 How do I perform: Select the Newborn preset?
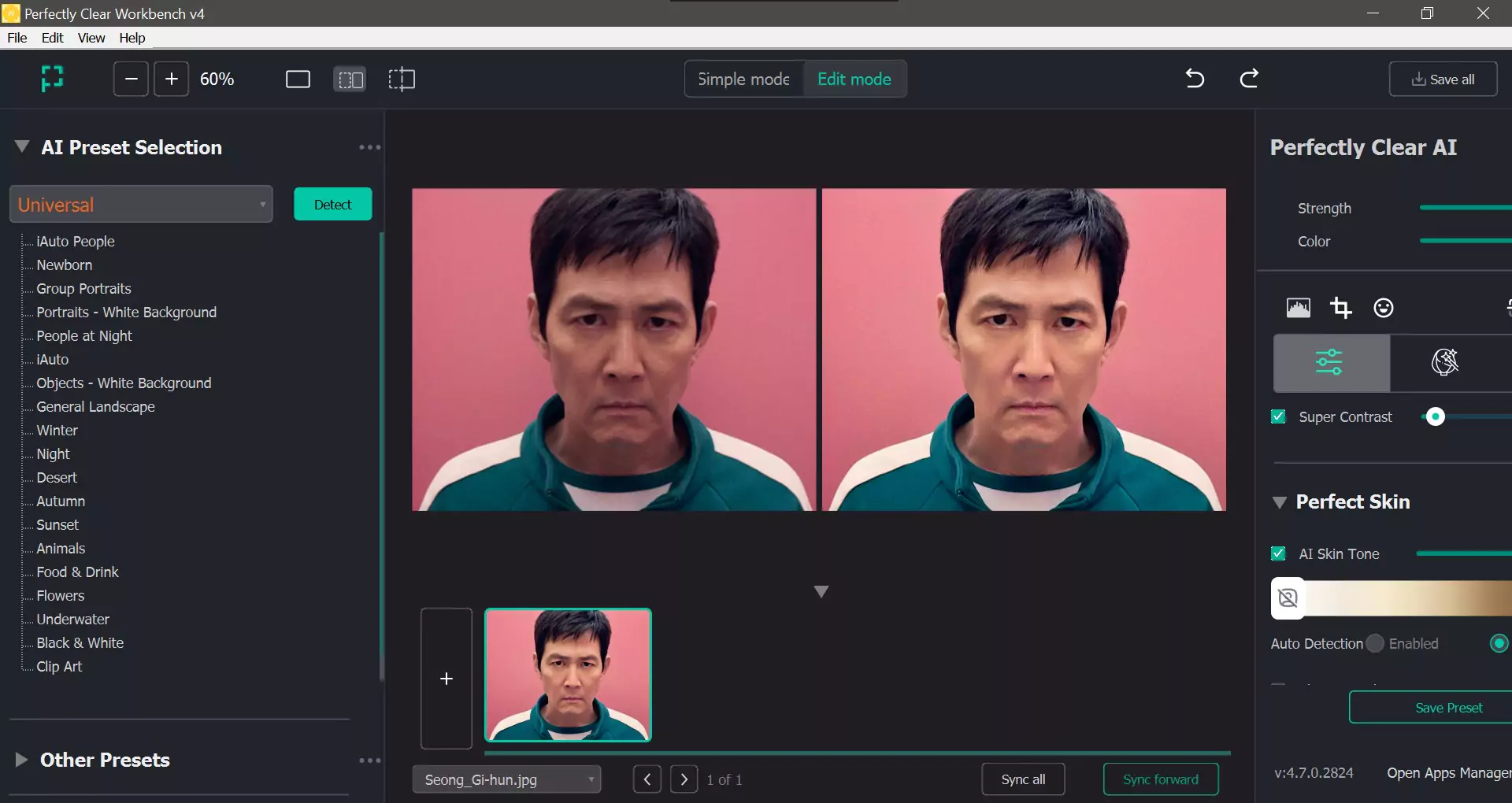pyautogui.click(x=64, y=265)
